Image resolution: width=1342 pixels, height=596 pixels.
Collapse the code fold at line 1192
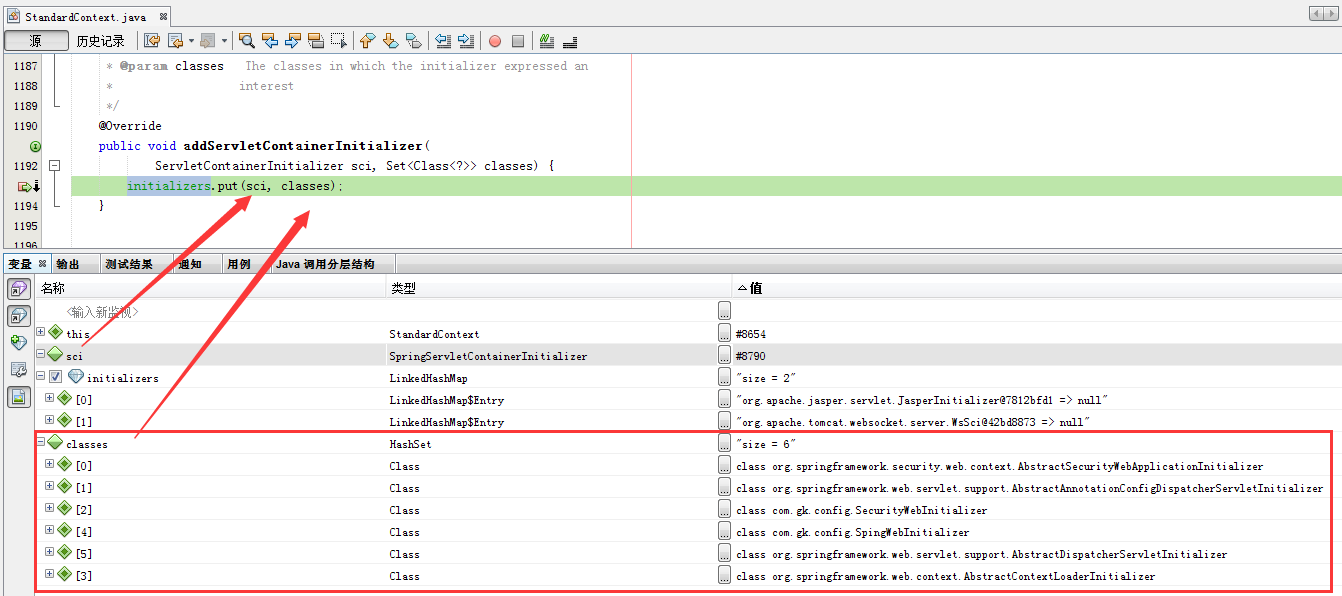(x=55, y=166)
